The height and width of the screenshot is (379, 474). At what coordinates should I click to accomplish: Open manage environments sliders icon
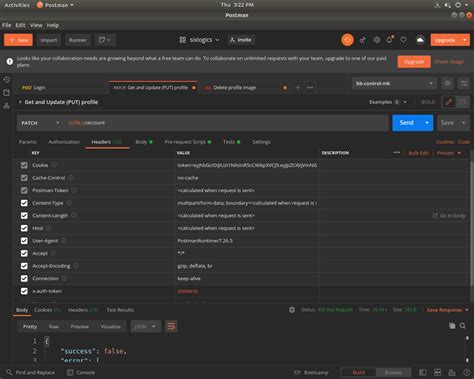tap(463, 83)
